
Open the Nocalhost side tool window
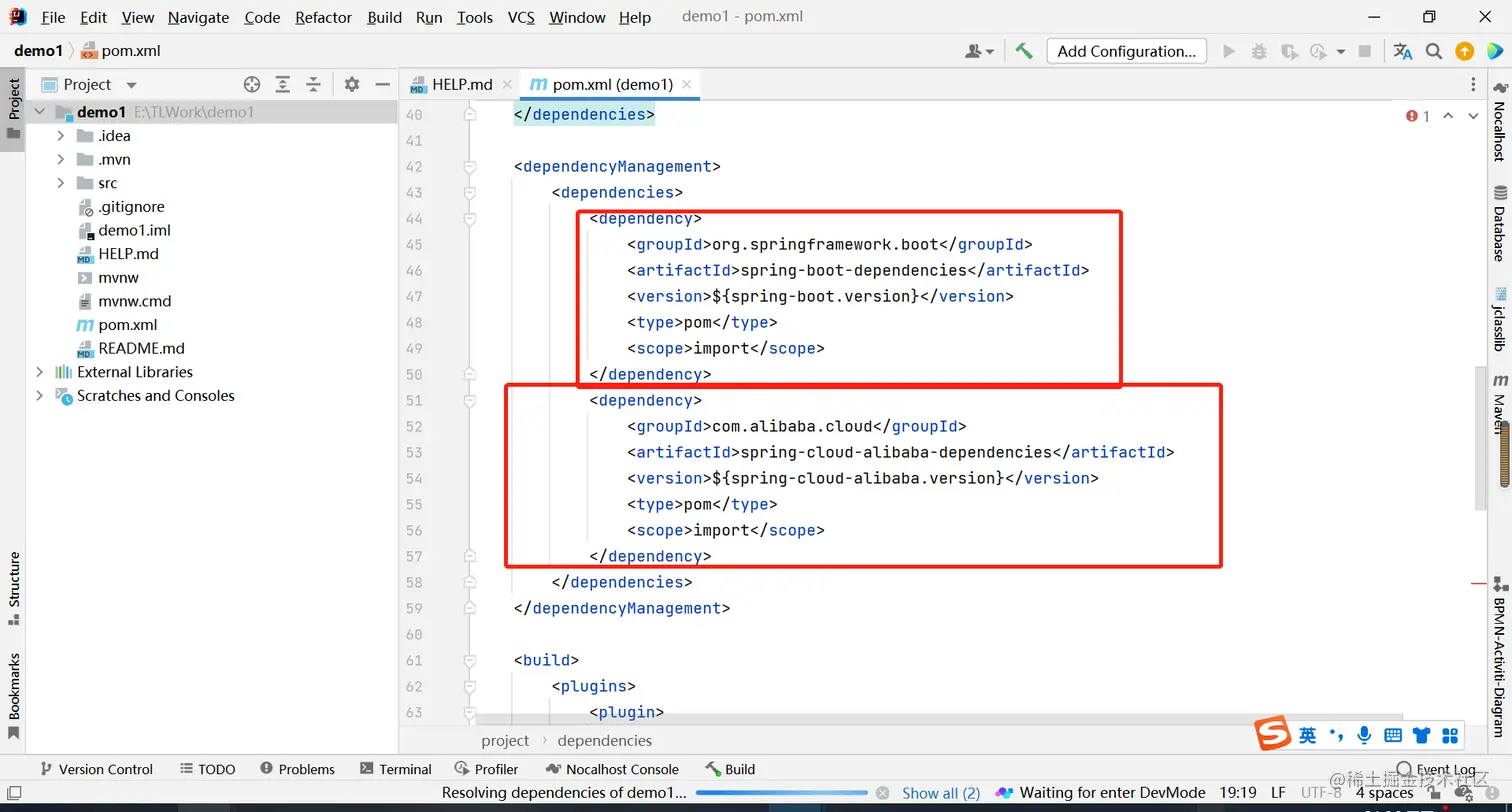(1500, 120)
